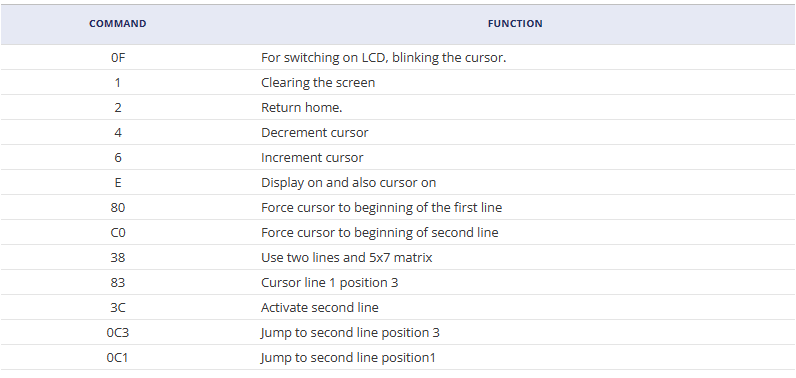Click 'For switching on LCD, blinking the cursor' text
Screen dimensions: 796x378
point(383,57)
